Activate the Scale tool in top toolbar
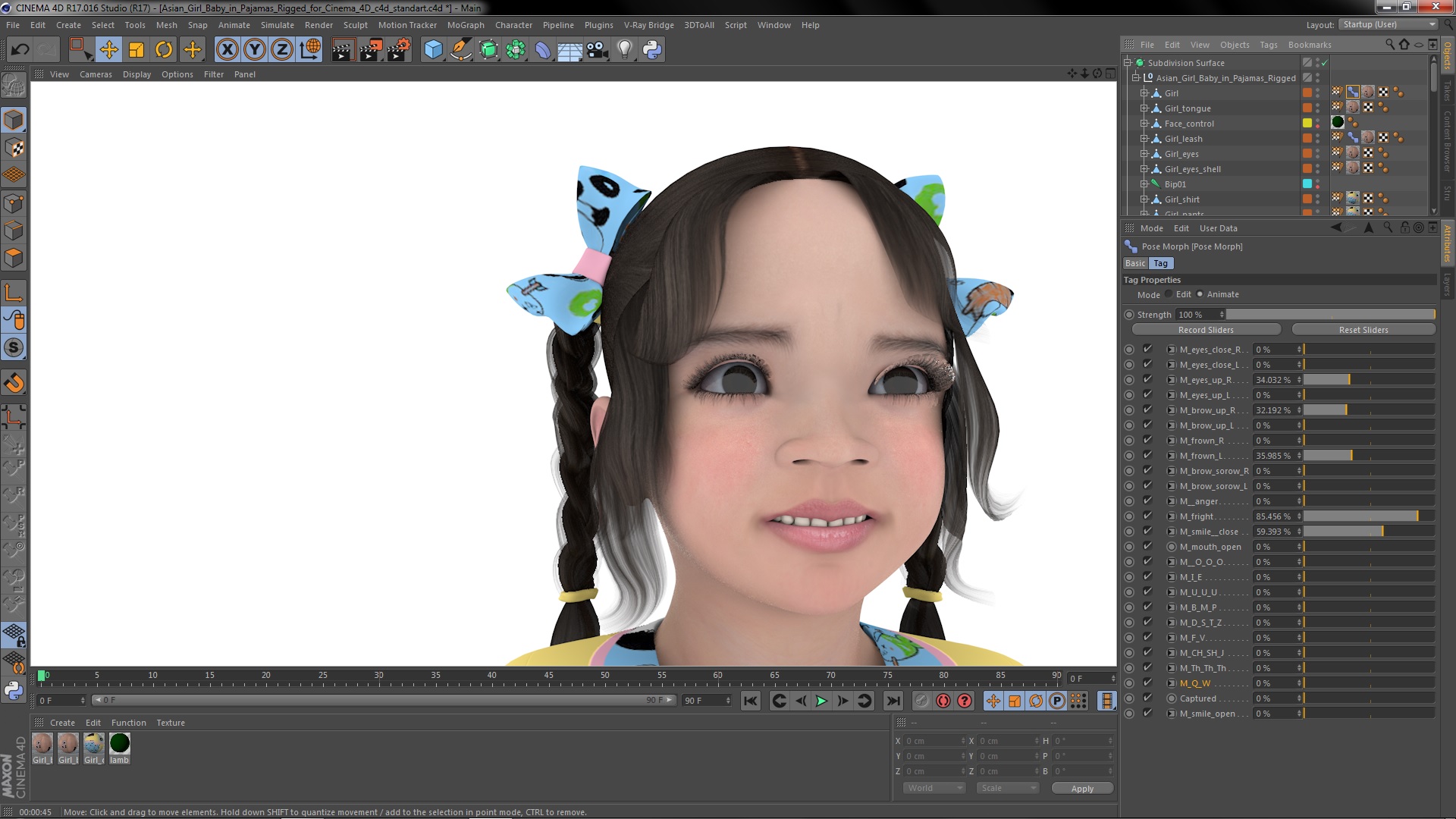The image size is (1456, 819). 136,50
